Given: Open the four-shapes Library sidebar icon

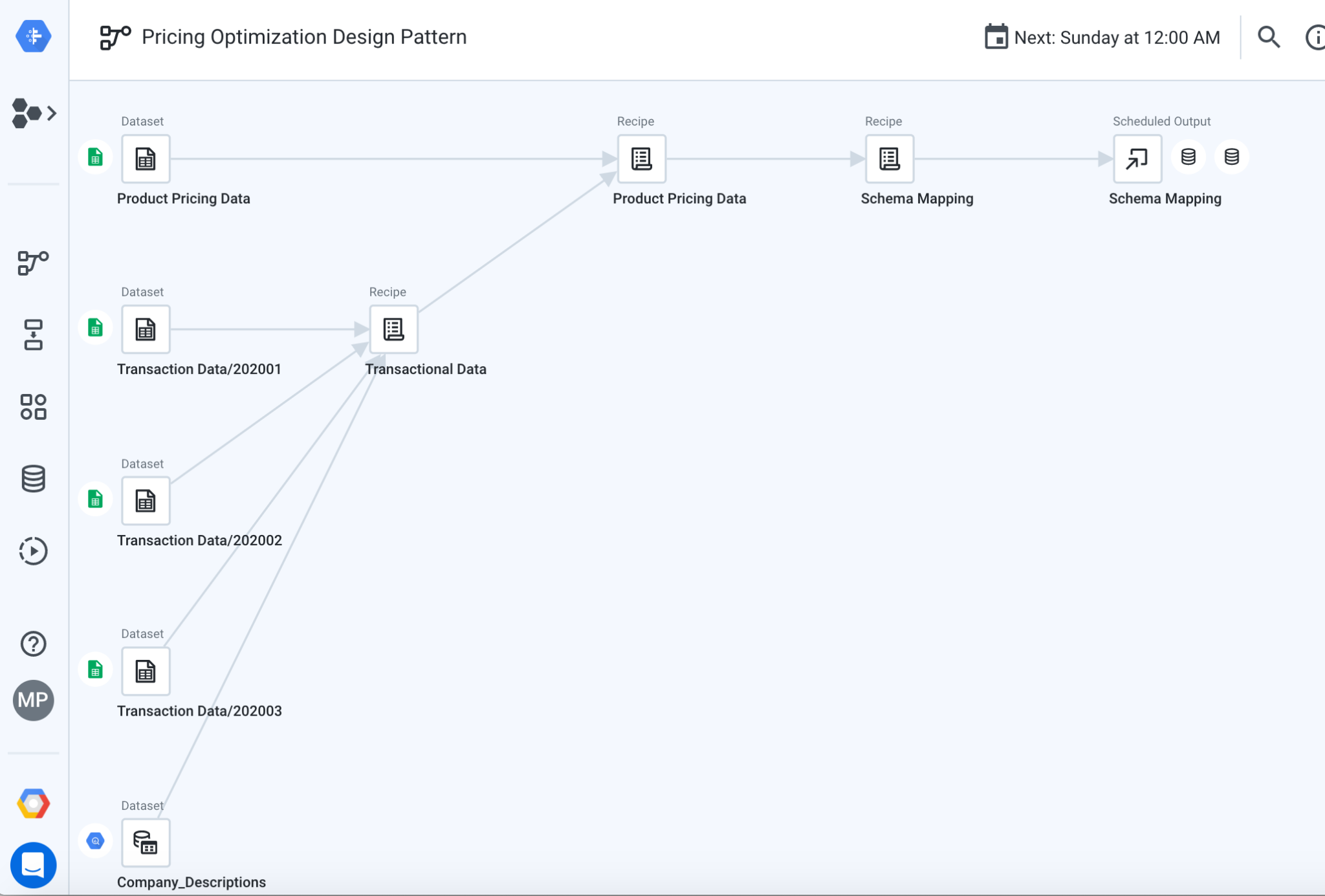Looking at the screenshot, I should click(33, 407).
